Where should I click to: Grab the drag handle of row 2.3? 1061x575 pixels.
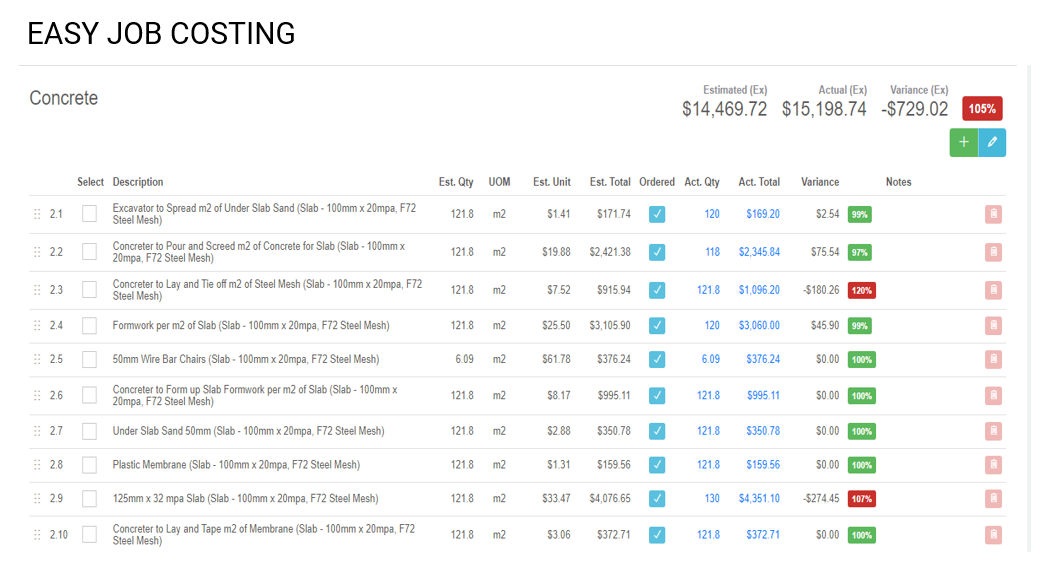(x=37, y=290)
